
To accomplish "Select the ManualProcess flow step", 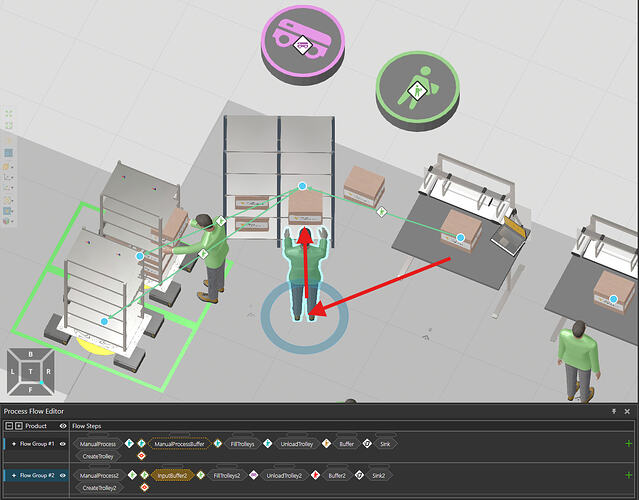I will tap(98, 444).
